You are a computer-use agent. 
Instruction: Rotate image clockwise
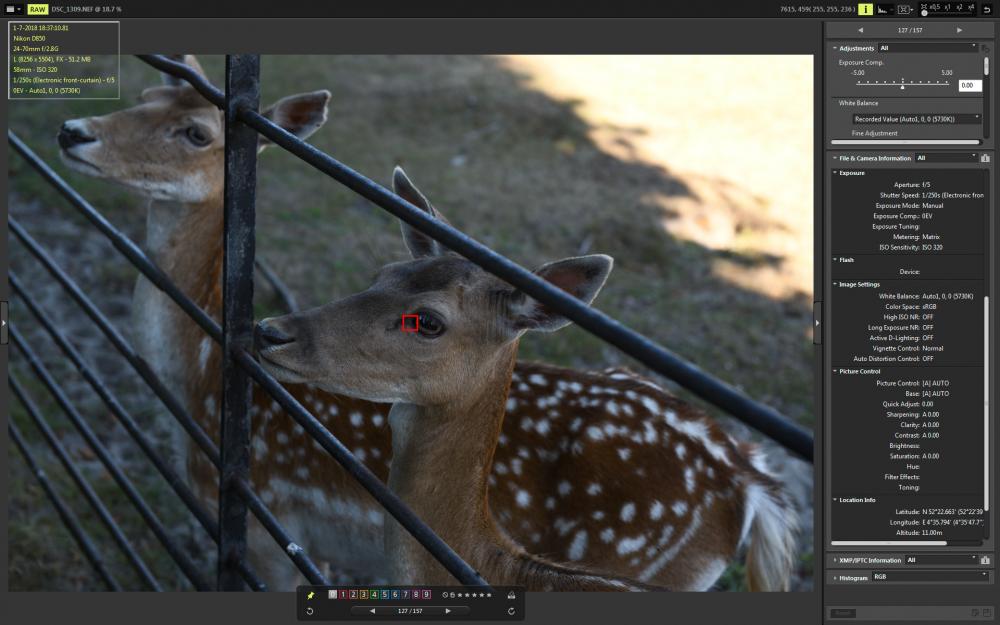[511, 611]
